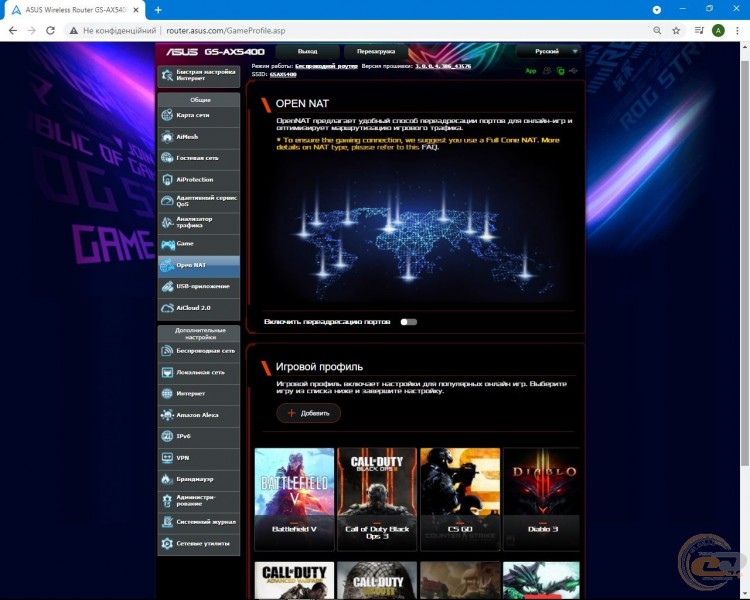This screenshot has height=600, width=750.
Task: Open Adaptive QoS gauge icon
Action: pos(167,201)
